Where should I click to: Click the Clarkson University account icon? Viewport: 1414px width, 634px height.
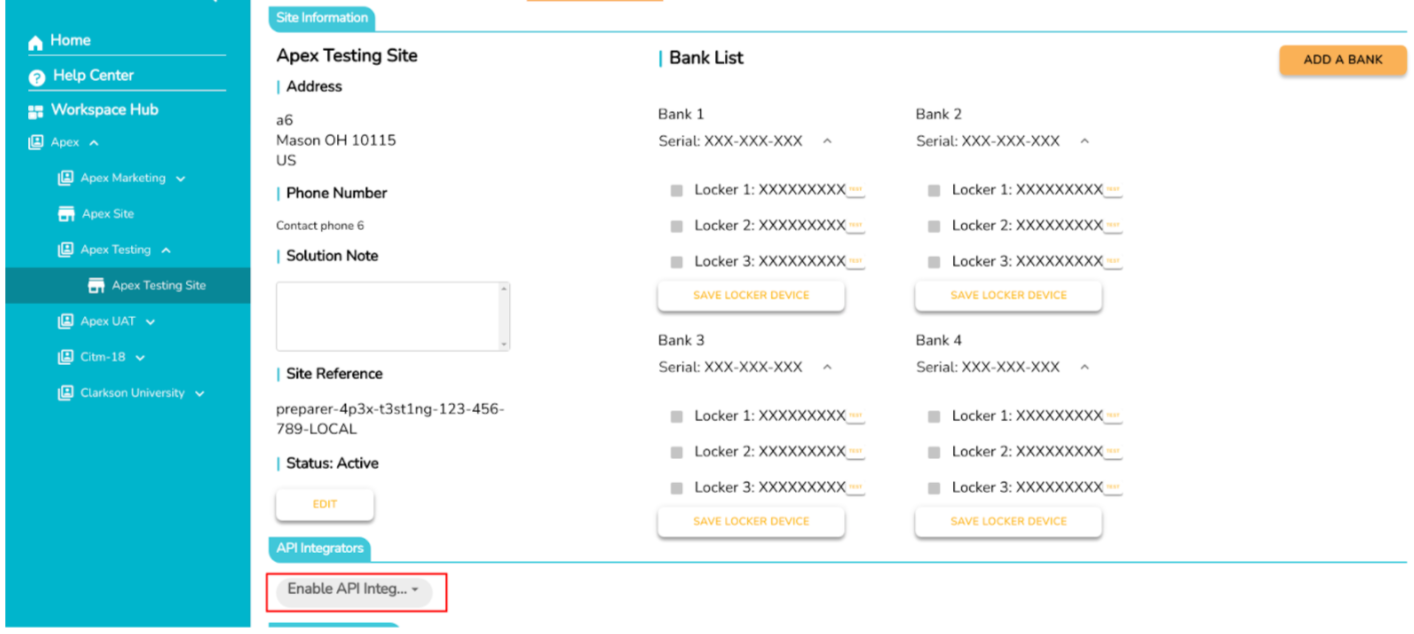point(66,394)
